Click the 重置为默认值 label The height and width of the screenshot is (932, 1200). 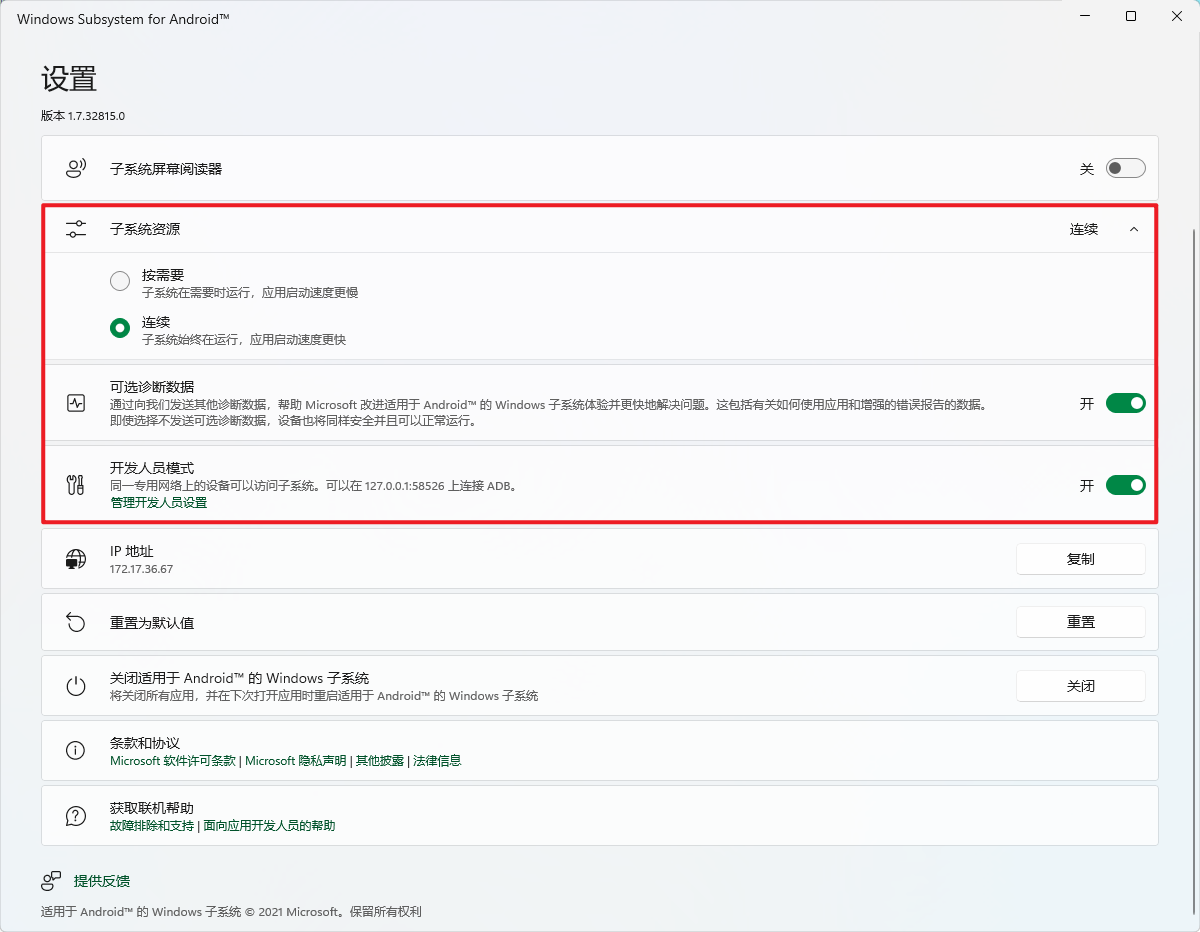point(152,623)
